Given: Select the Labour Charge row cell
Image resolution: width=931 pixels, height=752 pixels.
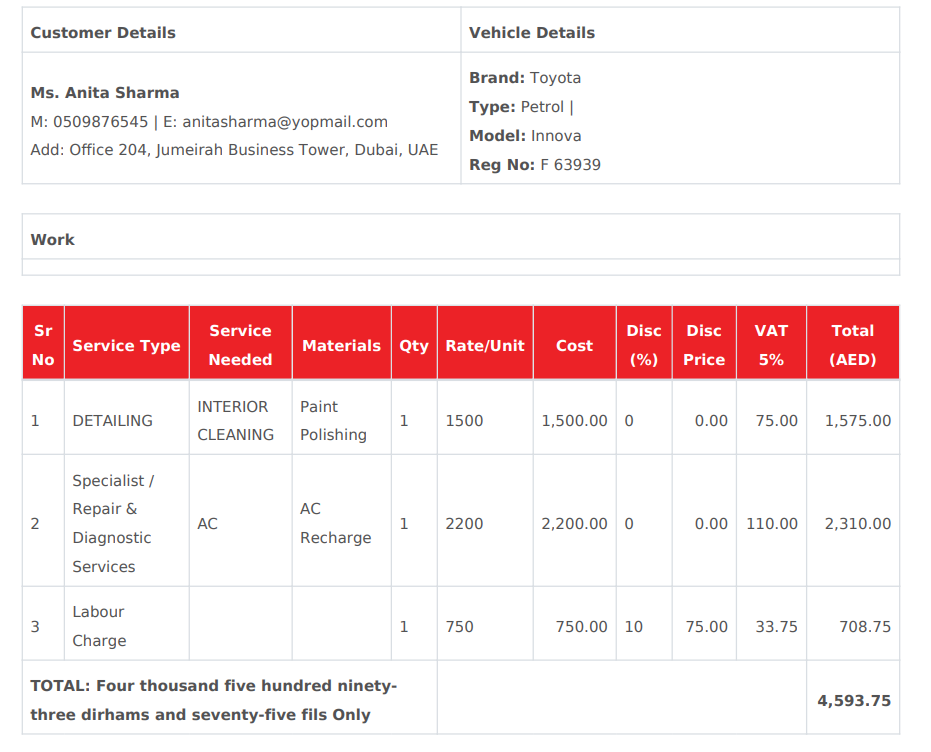Looking at the screenshot, I should 99,626.
